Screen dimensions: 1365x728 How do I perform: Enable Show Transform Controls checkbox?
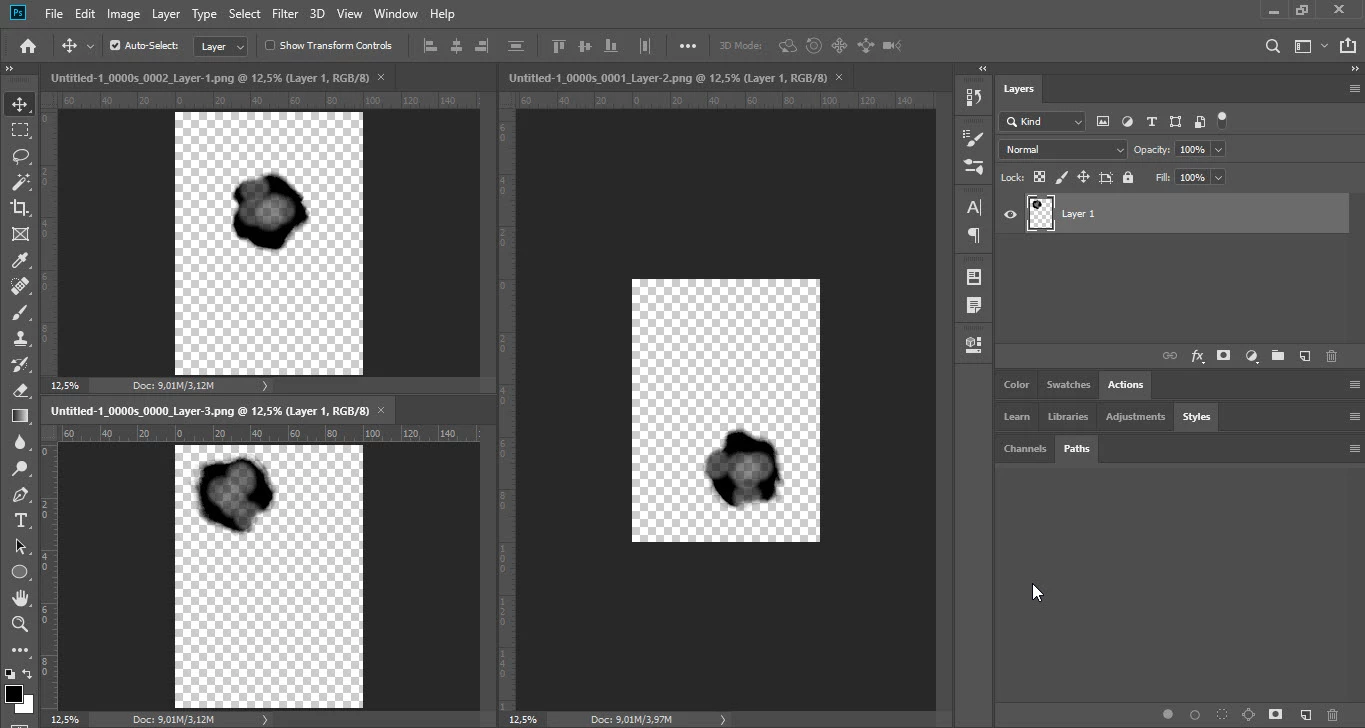coord(270,45)
